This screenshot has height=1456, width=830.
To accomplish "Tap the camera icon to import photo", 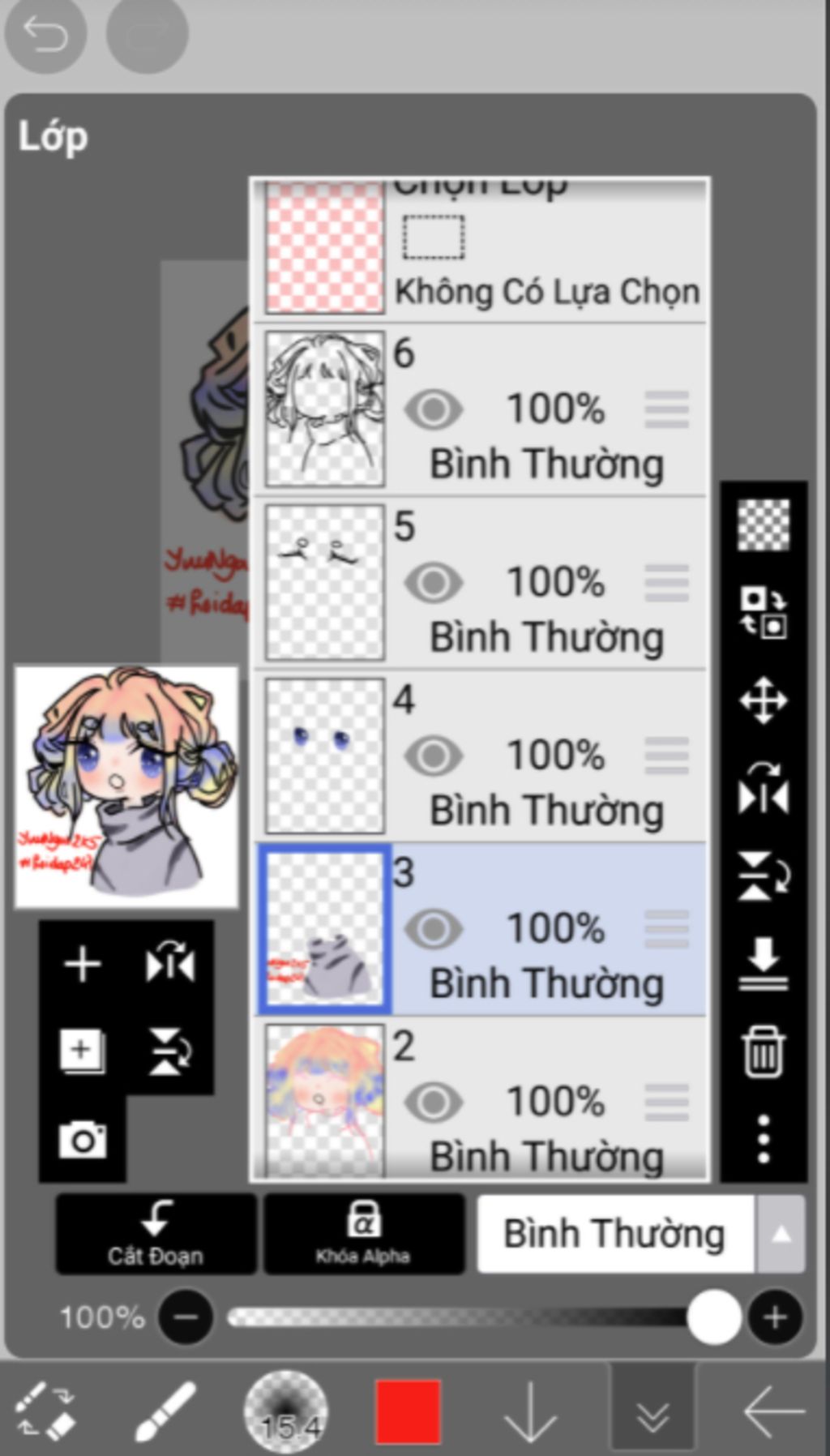I will 83,1140.
